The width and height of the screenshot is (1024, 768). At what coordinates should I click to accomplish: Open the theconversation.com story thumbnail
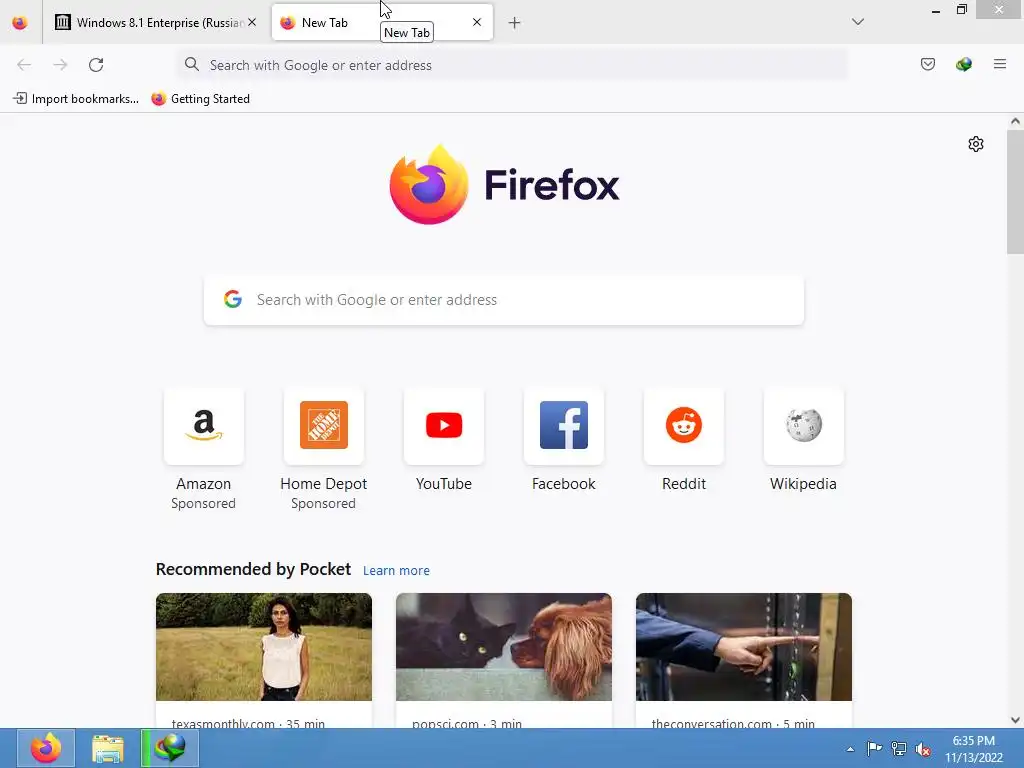click(744, 647)
